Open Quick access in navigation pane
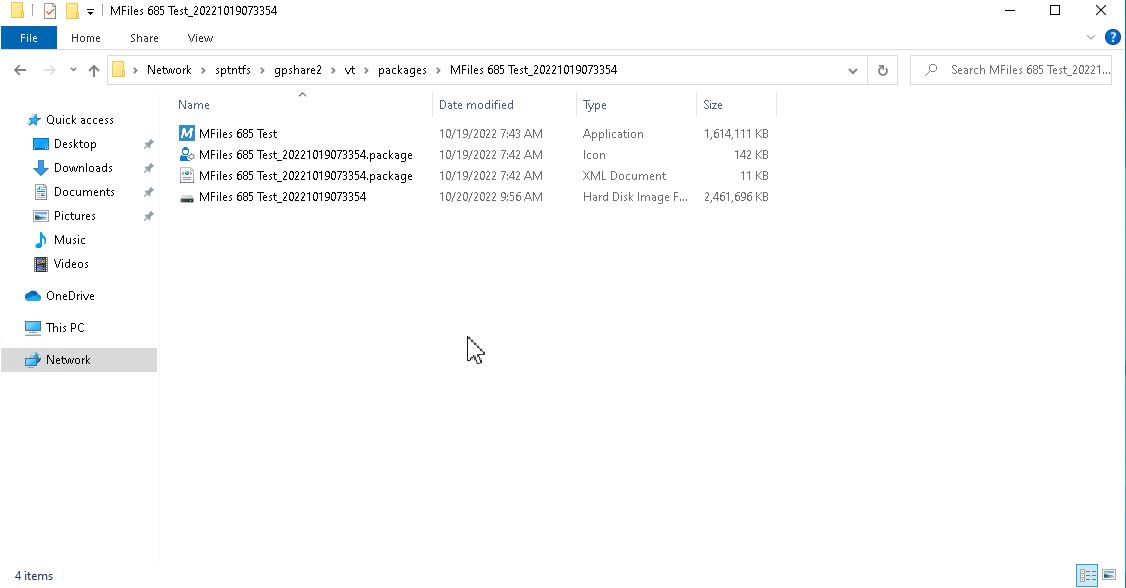The width and height of the screenshot is (1126, 588). [80, 120]
